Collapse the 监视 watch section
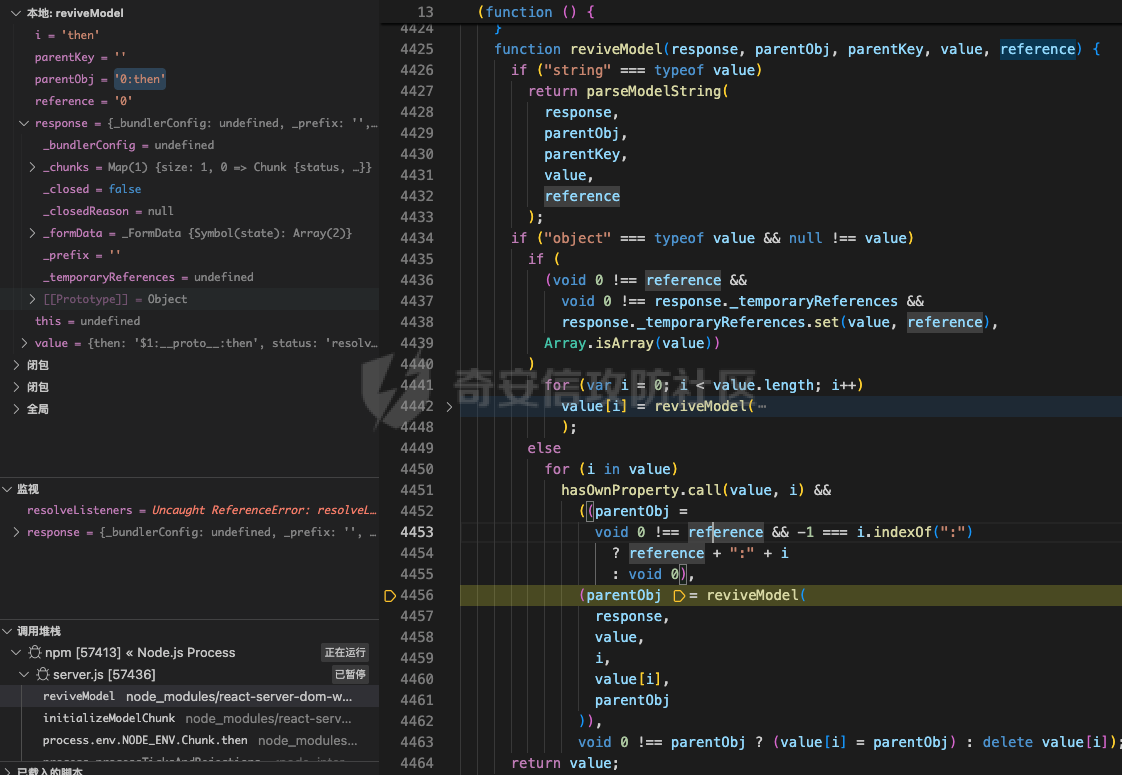 7,490
